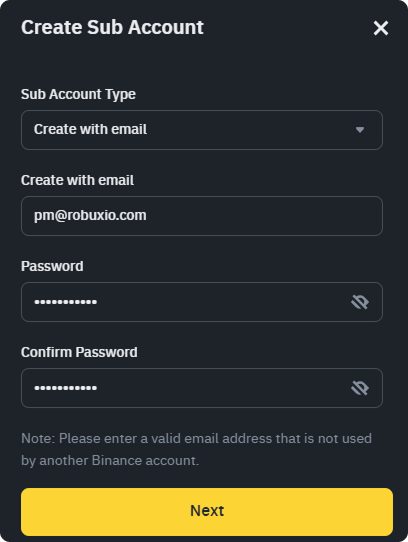Click inside the Password input field
The height and width of the screenshot is (542, 408).
point(202,302)
